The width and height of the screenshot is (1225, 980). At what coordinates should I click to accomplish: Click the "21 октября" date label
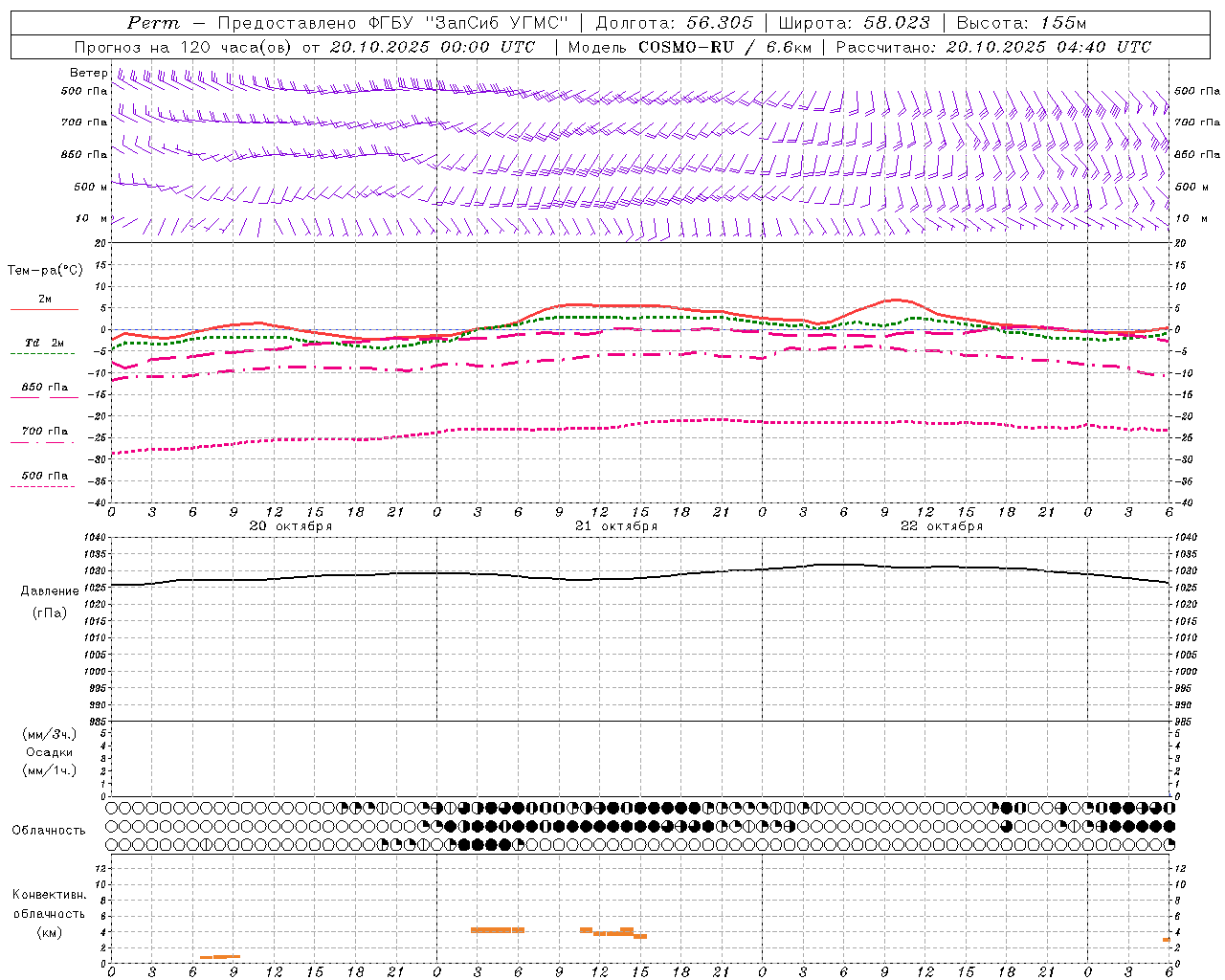point(616,526)
